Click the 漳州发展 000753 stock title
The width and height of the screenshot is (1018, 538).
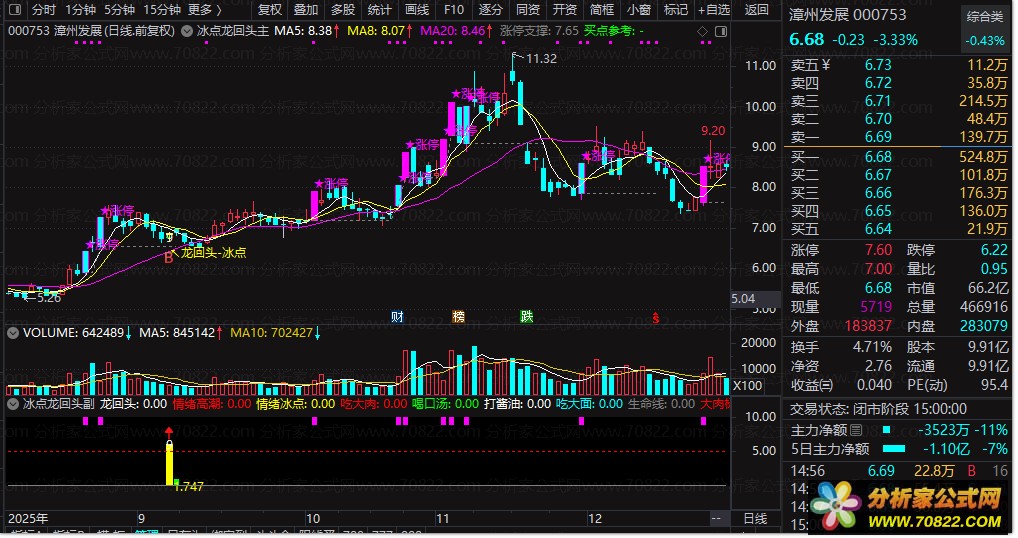(847, 15)
